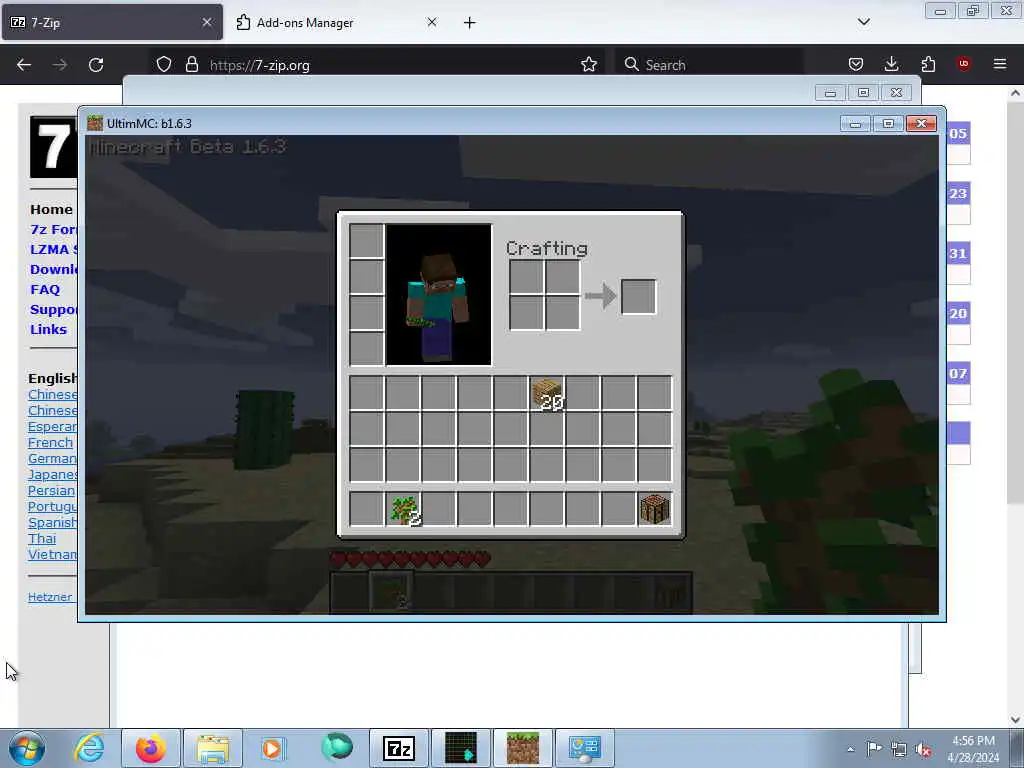Switch to the 7-Zip tab
Image resolution: width=1024 pixels, height=768 pixels.
pos(112,22)
